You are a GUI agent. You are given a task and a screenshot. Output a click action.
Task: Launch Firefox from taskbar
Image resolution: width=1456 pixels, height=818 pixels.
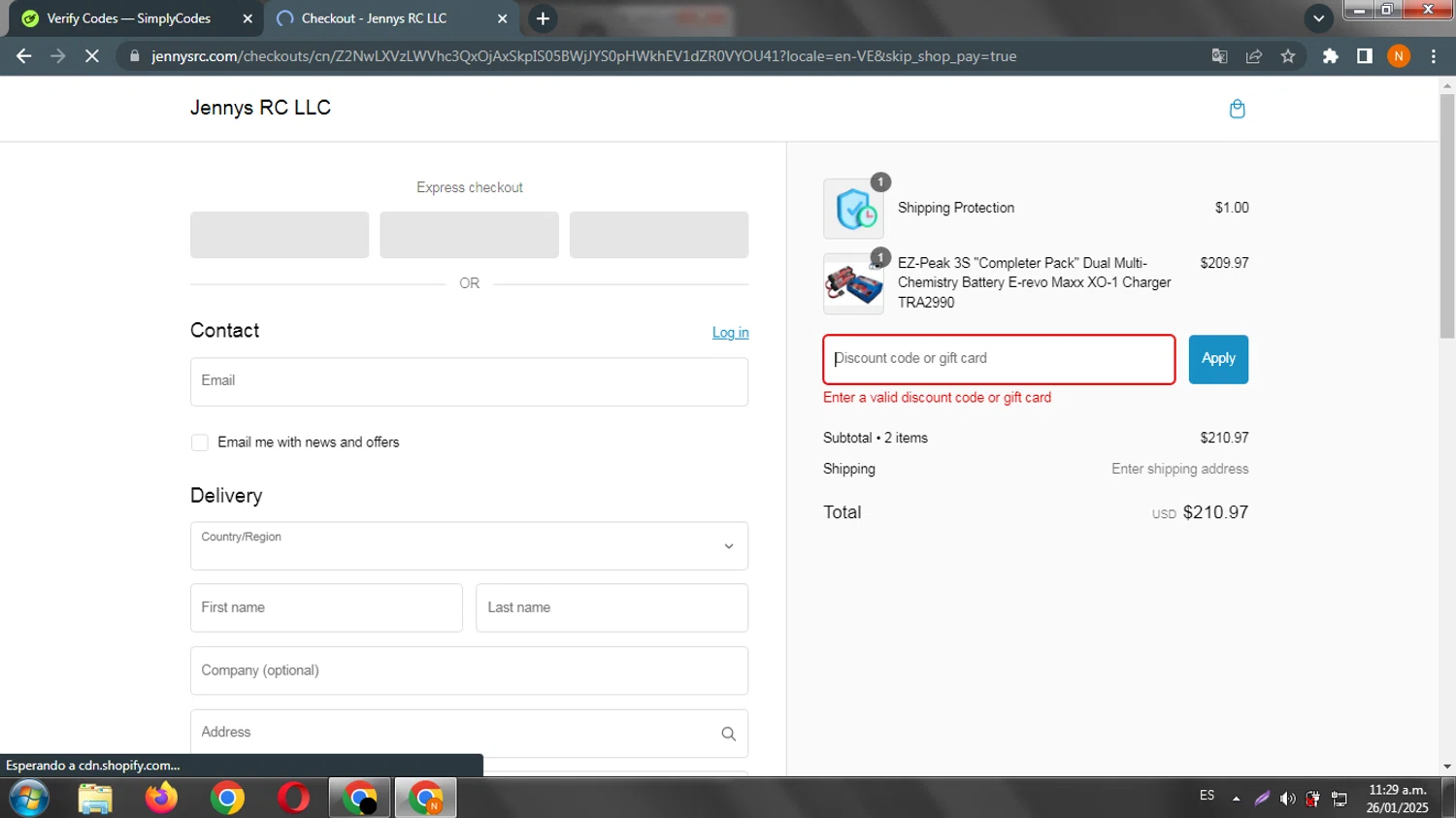tap(161, 799)
